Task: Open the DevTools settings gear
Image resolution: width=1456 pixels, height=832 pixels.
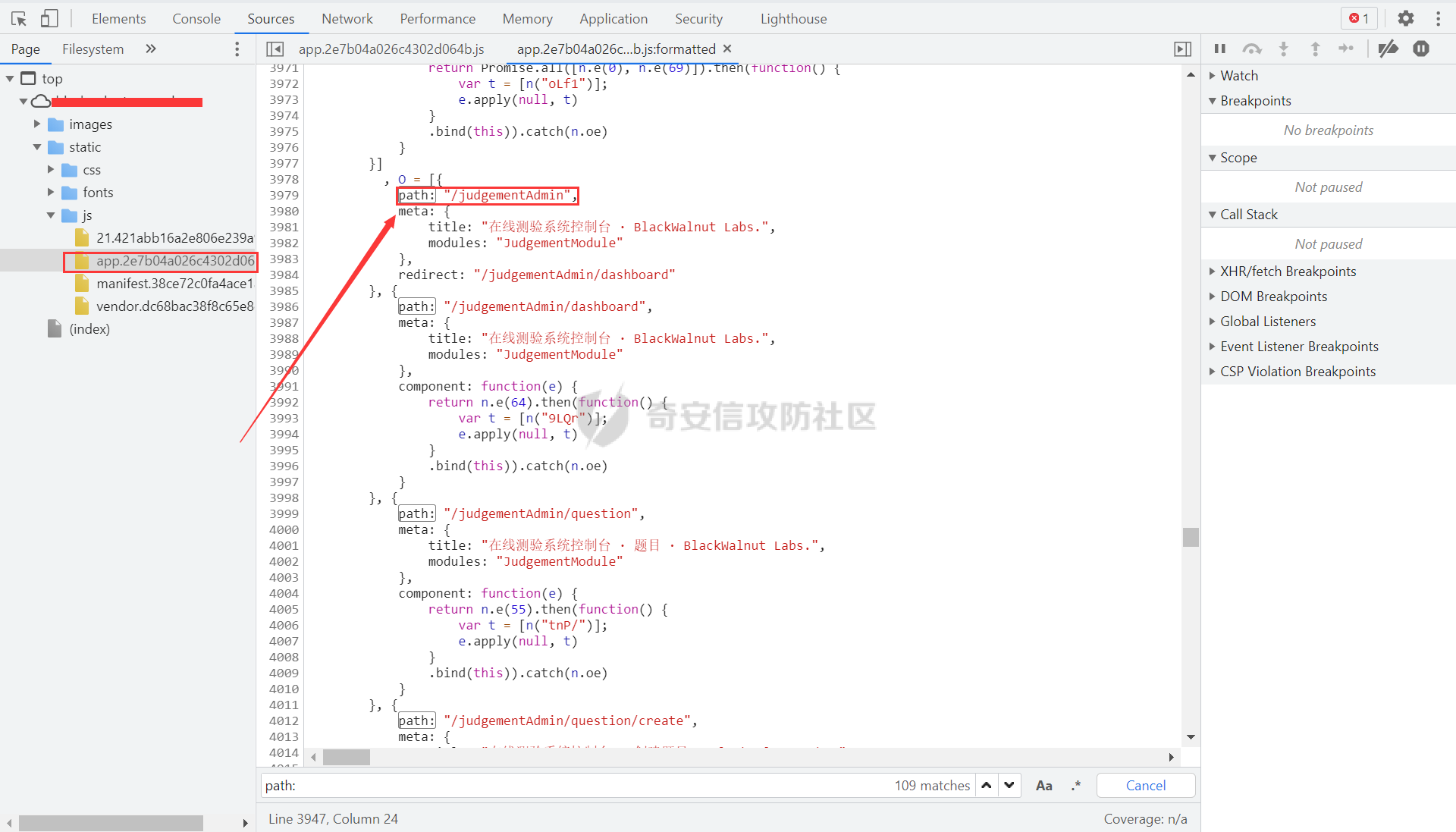Action: (1406, 18)
